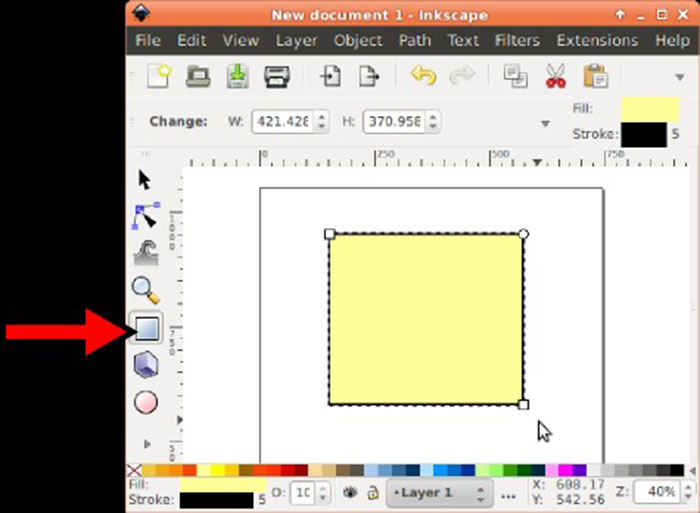Toggle the layer lock icon
The width and height of the screenshot is (700, 513).
372,493
